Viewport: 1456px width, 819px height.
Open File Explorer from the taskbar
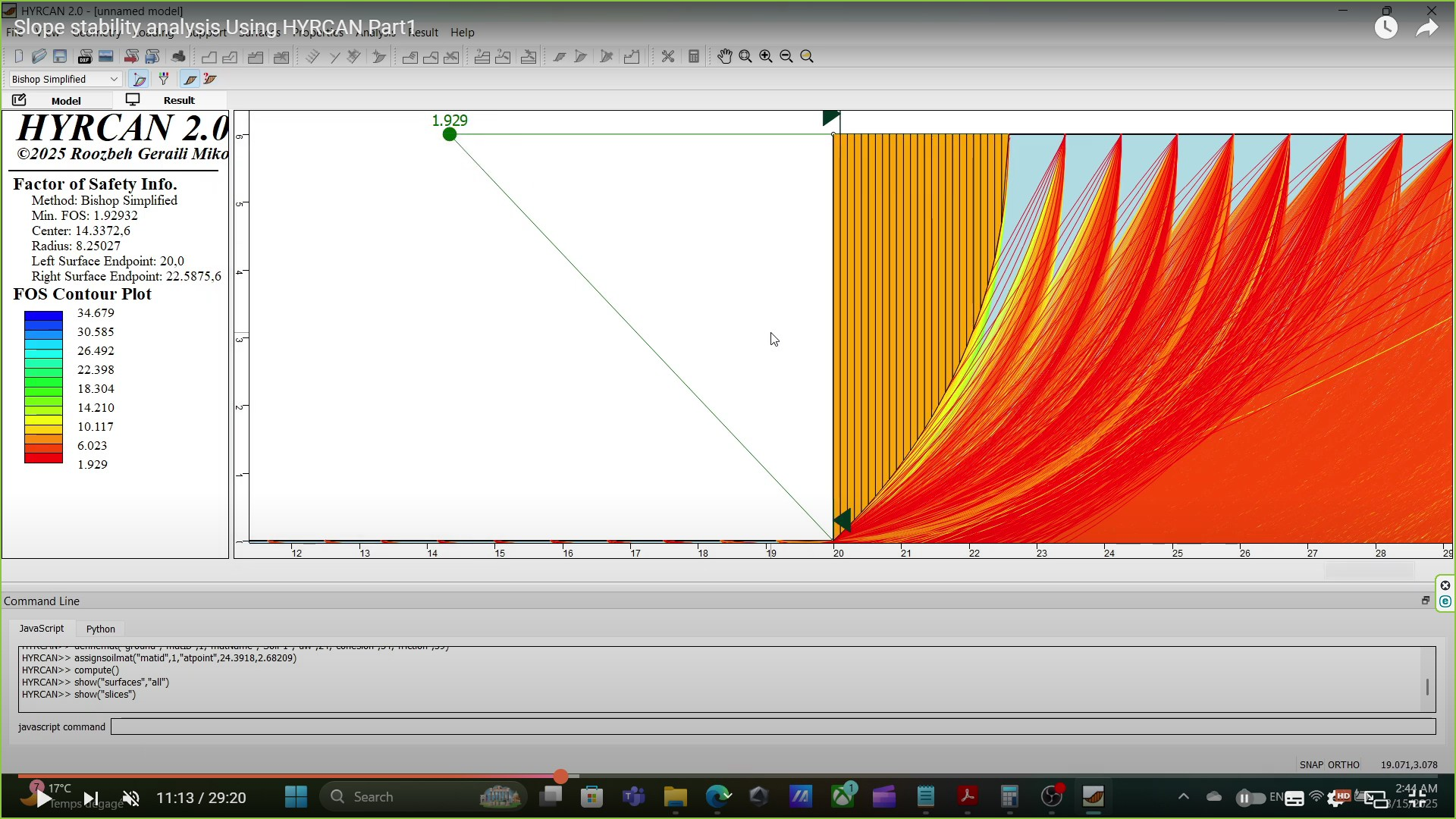point(675,797)
